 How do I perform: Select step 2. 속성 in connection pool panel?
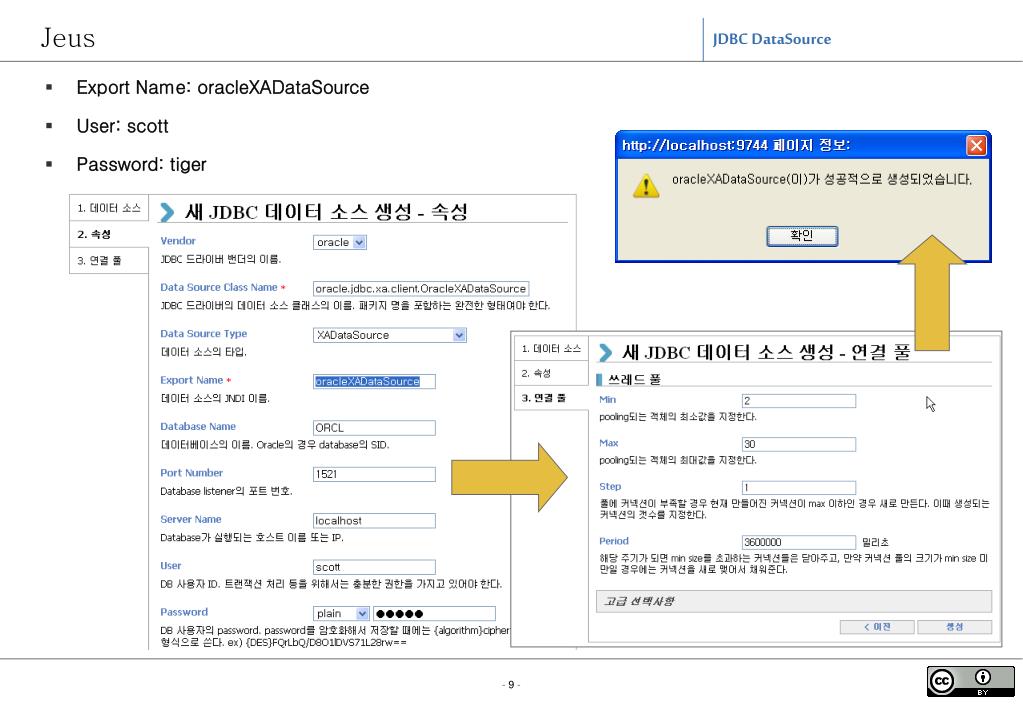[551, 373]
